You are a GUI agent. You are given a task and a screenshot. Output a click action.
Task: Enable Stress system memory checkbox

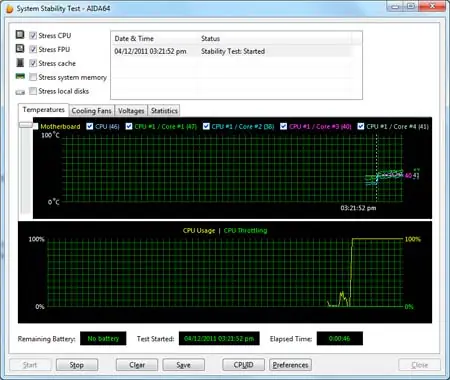coord(33,77)
